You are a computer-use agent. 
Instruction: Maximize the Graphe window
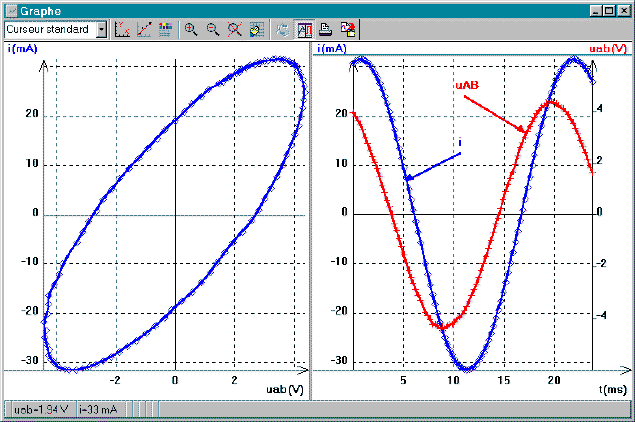[x=609, y=9]
